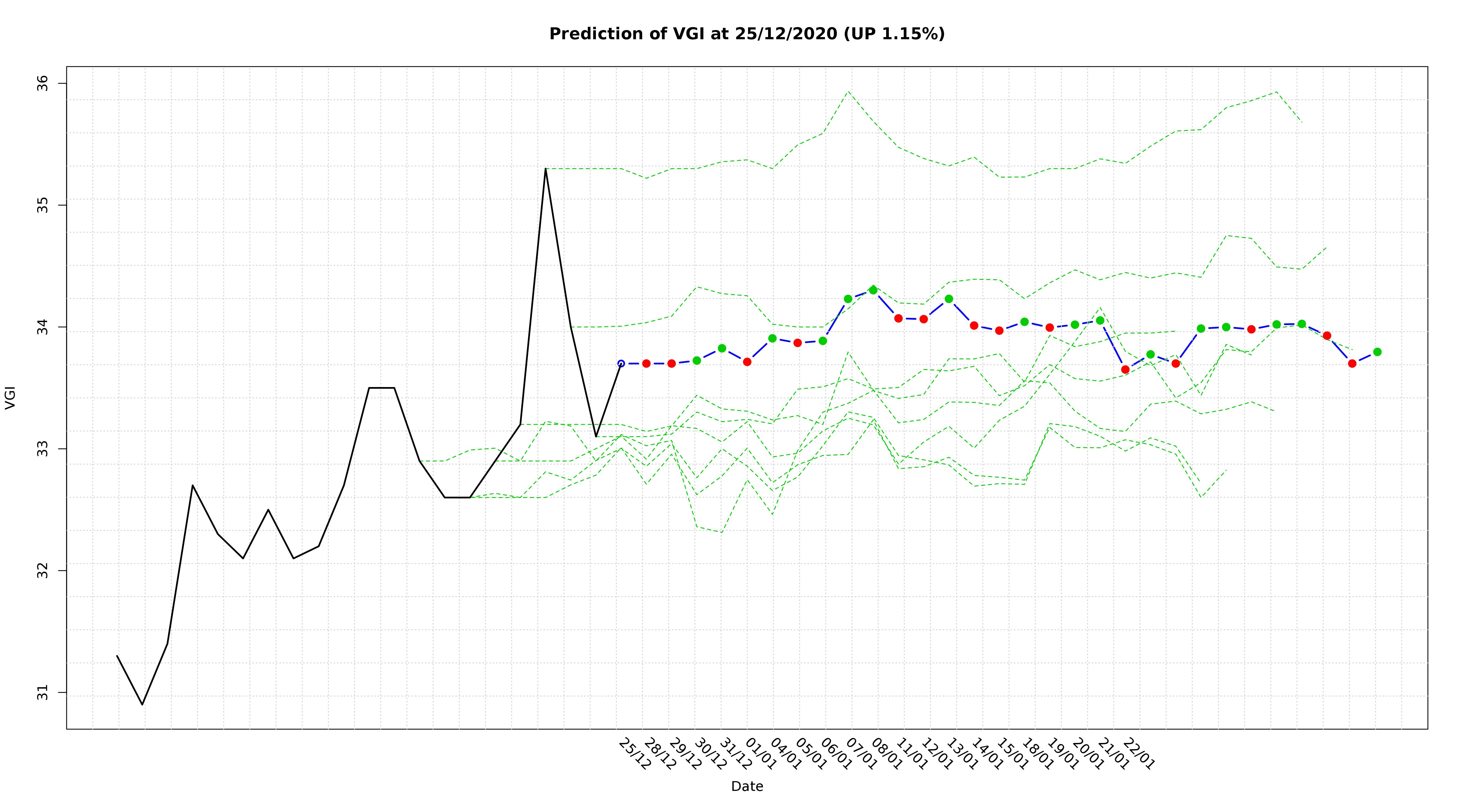Click the black line's highest peak
The width and height of the screenshot is (1462, 812).
pyautogui.click(x=546, y=169)
